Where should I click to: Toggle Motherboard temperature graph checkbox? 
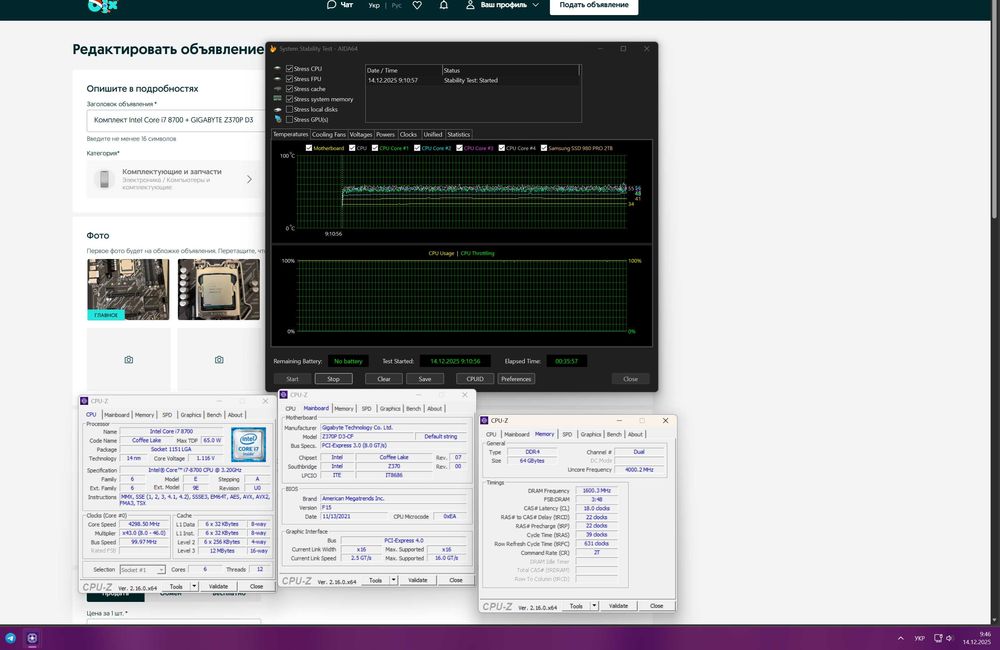click(x=309, y=148)
